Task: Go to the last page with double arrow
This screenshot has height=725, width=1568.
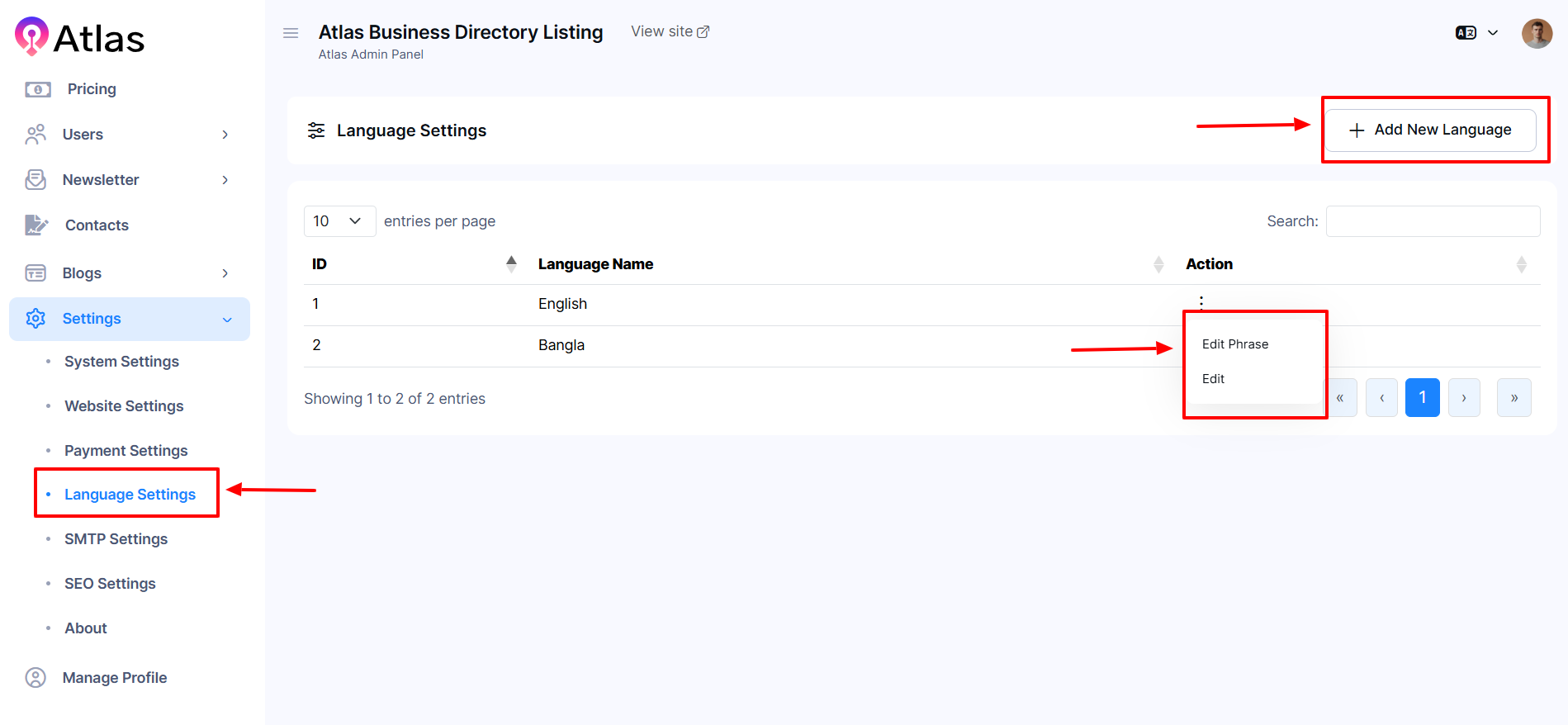Action: [x=1514, y=398]
